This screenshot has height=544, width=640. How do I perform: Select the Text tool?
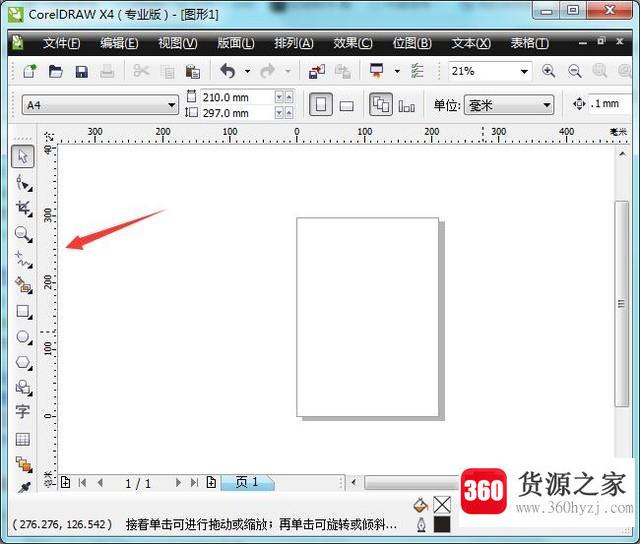(x=22, y=411)
